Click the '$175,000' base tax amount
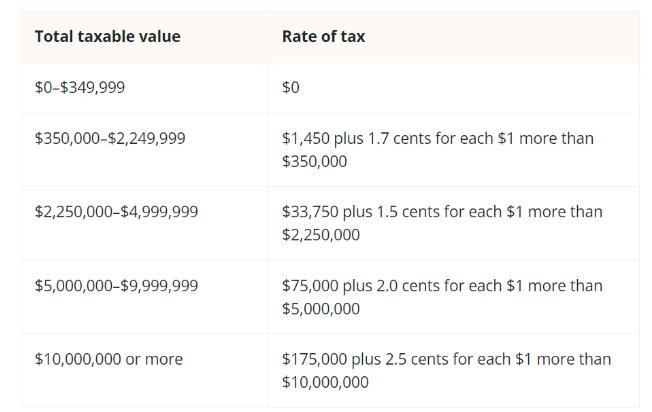Image resolution: width=652 pixels, height=412 pixels. pyautogui.click(x=315, y=359)
